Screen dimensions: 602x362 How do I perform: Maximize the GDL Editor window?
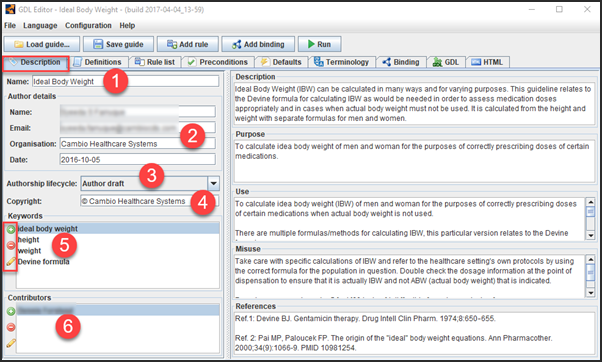pyautogui.click(x=559, y=9)
